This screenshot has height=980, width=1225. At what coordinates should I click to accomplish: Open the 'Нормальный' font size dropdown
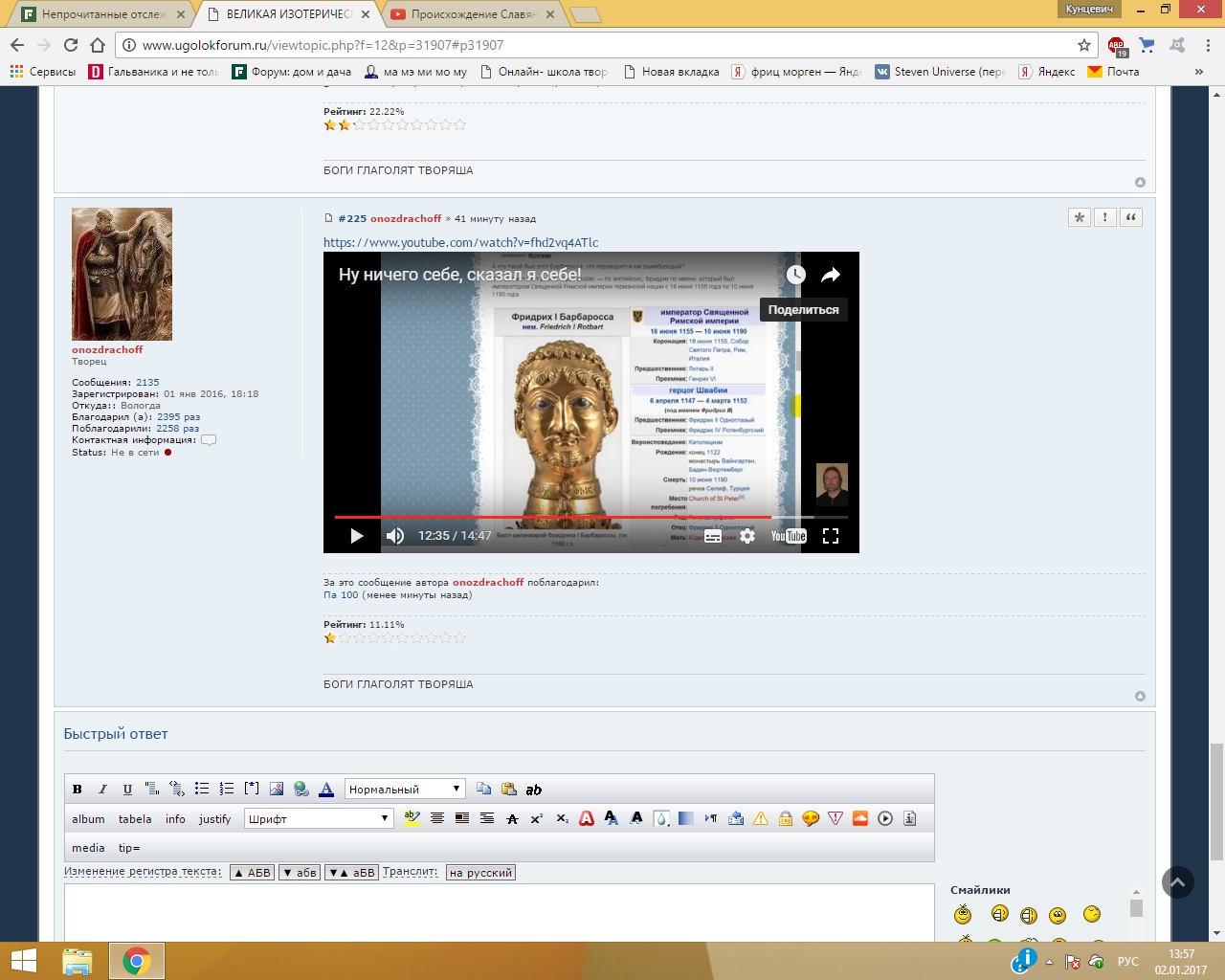tap(404, 790)
